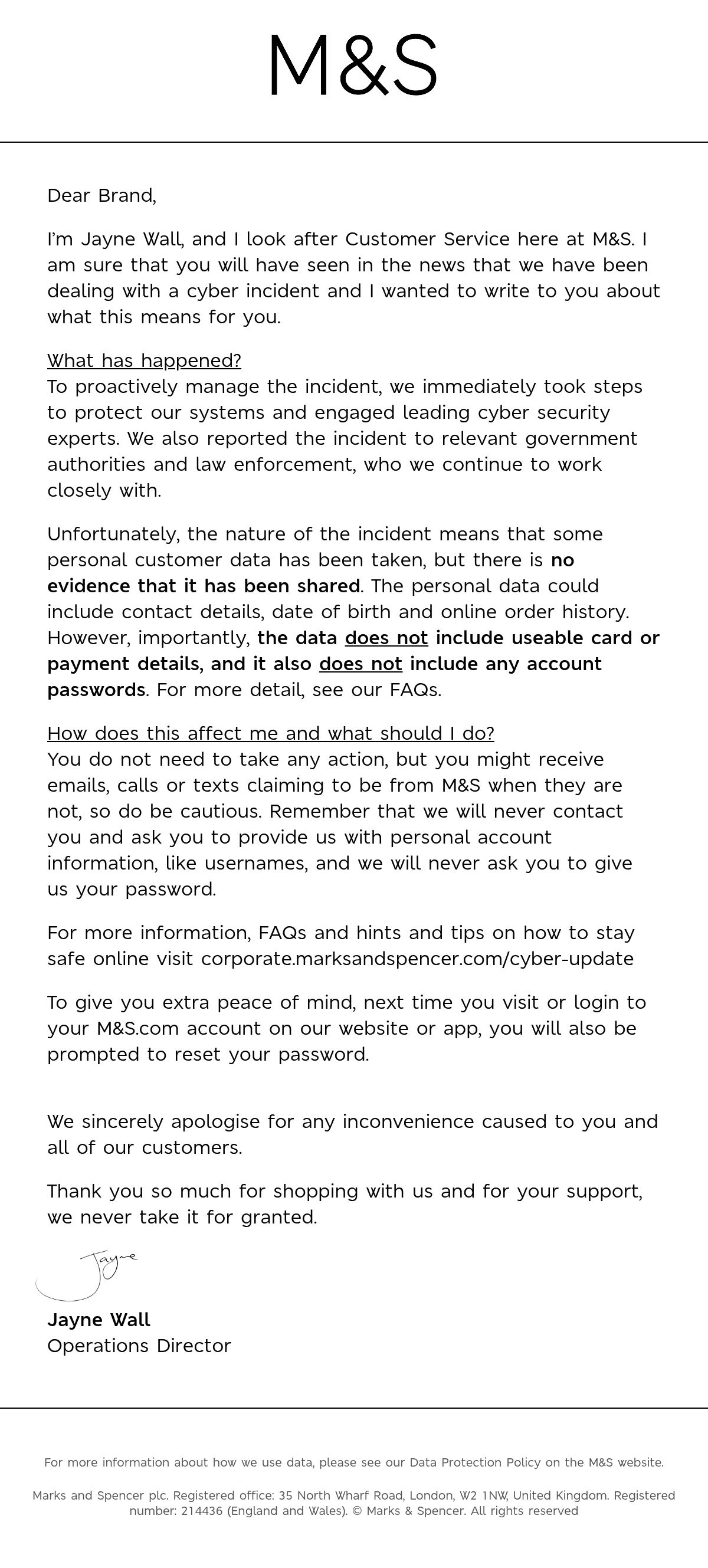This screenshot has width=708, height=1568.
Task: Click the M&S logo at top
Action: 353,65
